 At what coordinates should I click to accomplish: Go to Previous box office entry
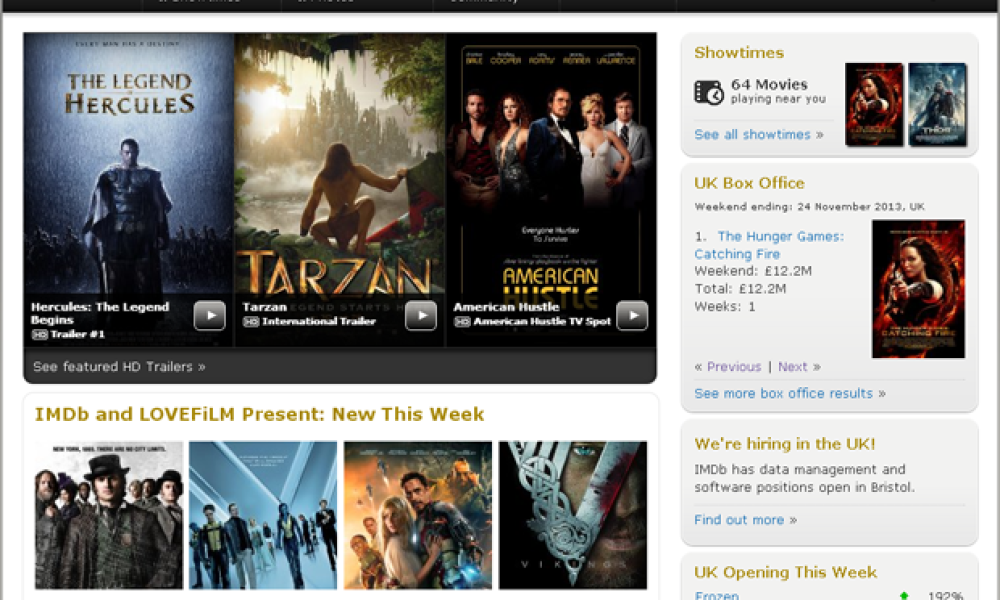coord(733,367)
